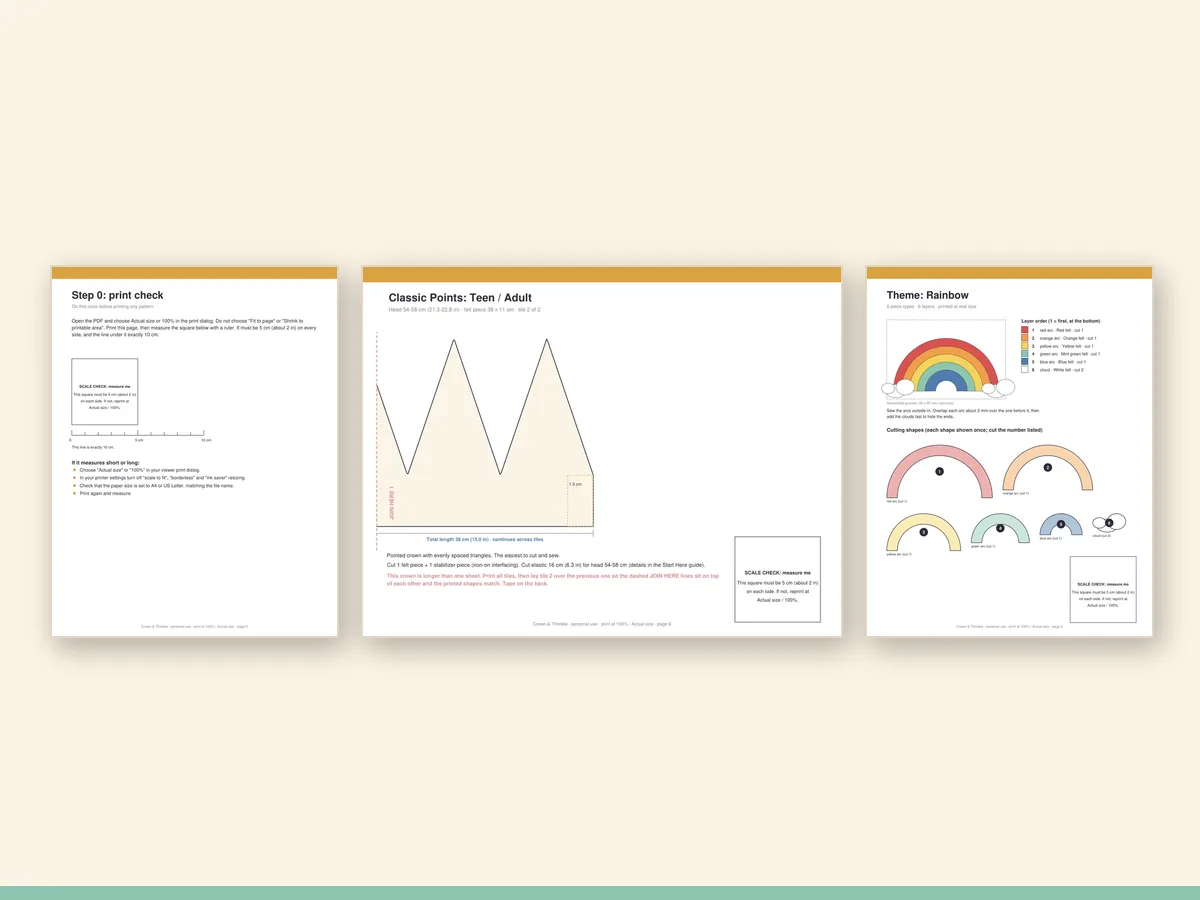Viewport: 1200px width, 900px height.
Task: Click the mint green swatch for layer 4
Action: (x=1024, y=353)
